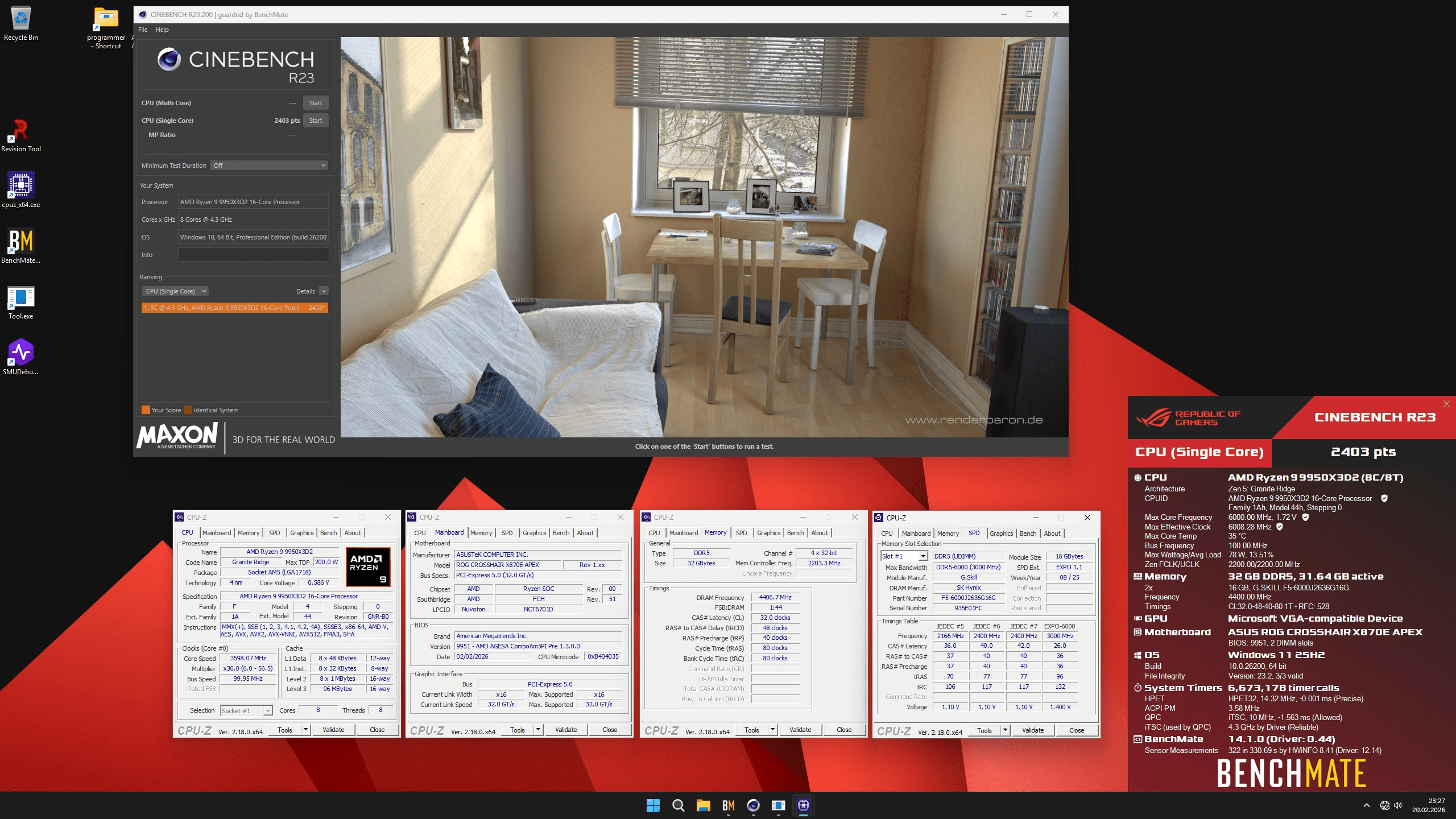Open the Cinebench File menu
1456x819 pixels.
(x=143, y=30)
